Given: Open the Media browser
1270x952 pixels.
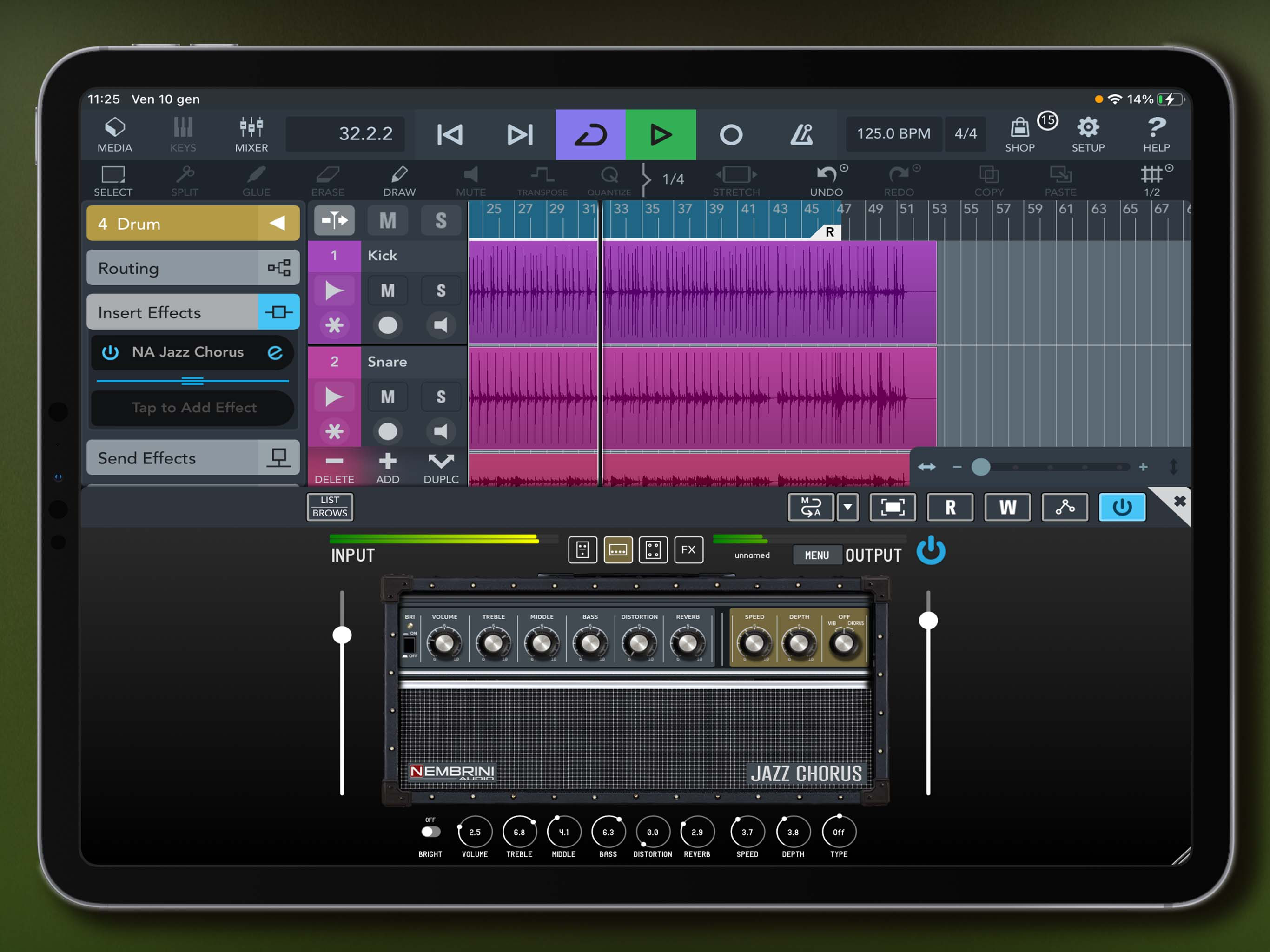Looking at the screenshot, I should pyautogui.click(x=115, y=135).
